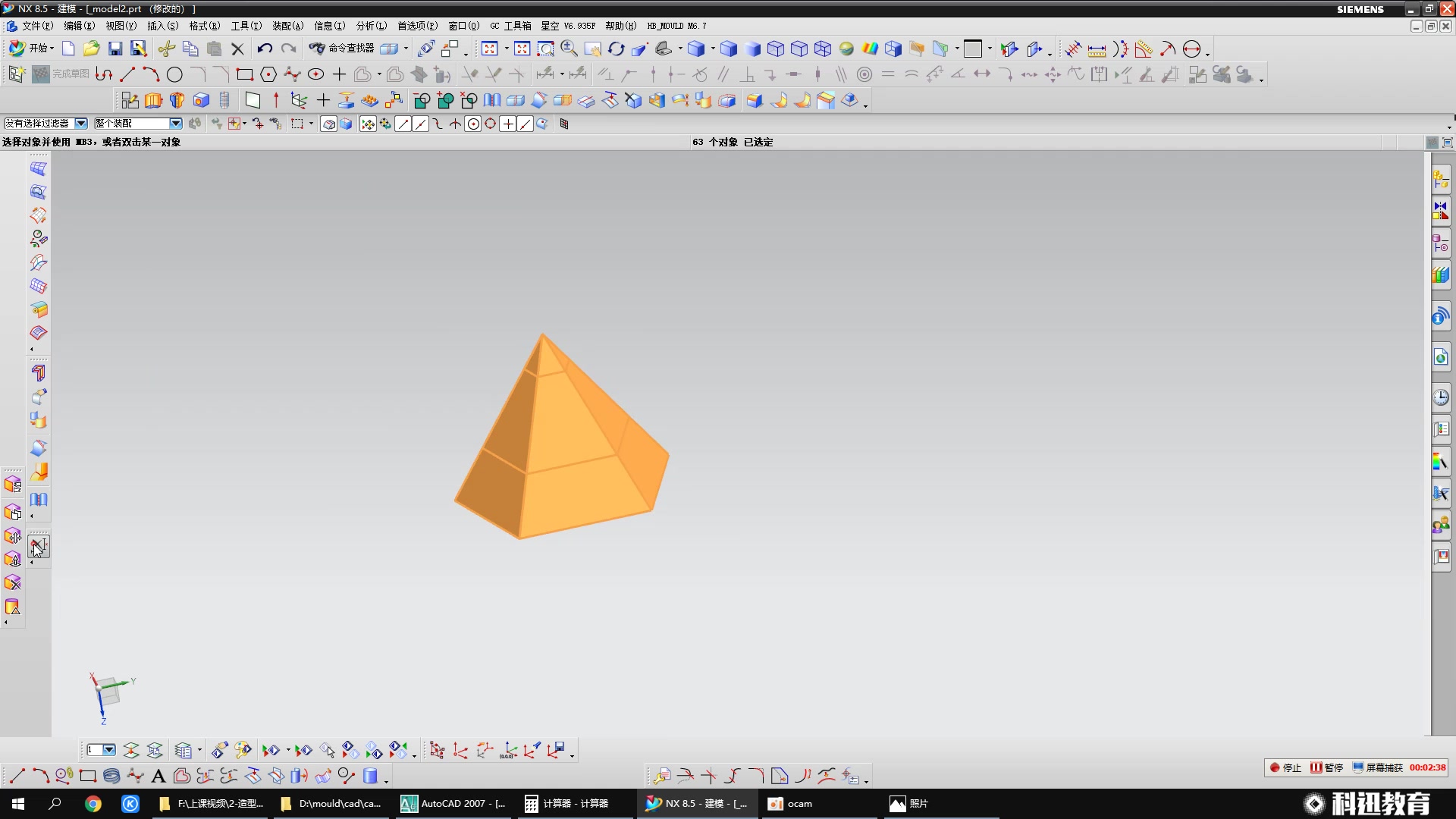
Task: Select the Text 'A' curve tool
Action: coord(158,776)
